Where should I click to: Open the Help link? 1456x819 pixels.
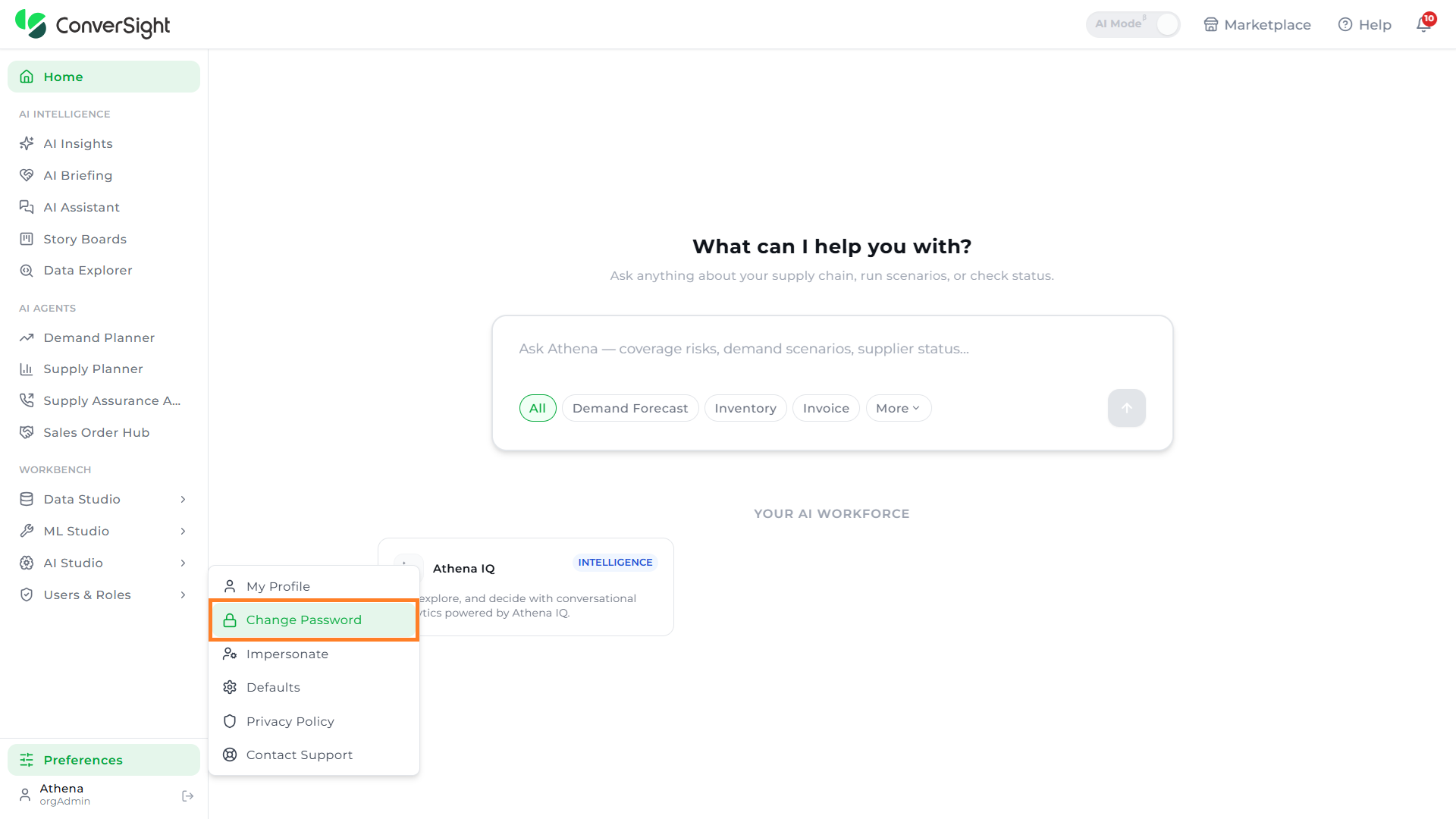click(1364, 24)
